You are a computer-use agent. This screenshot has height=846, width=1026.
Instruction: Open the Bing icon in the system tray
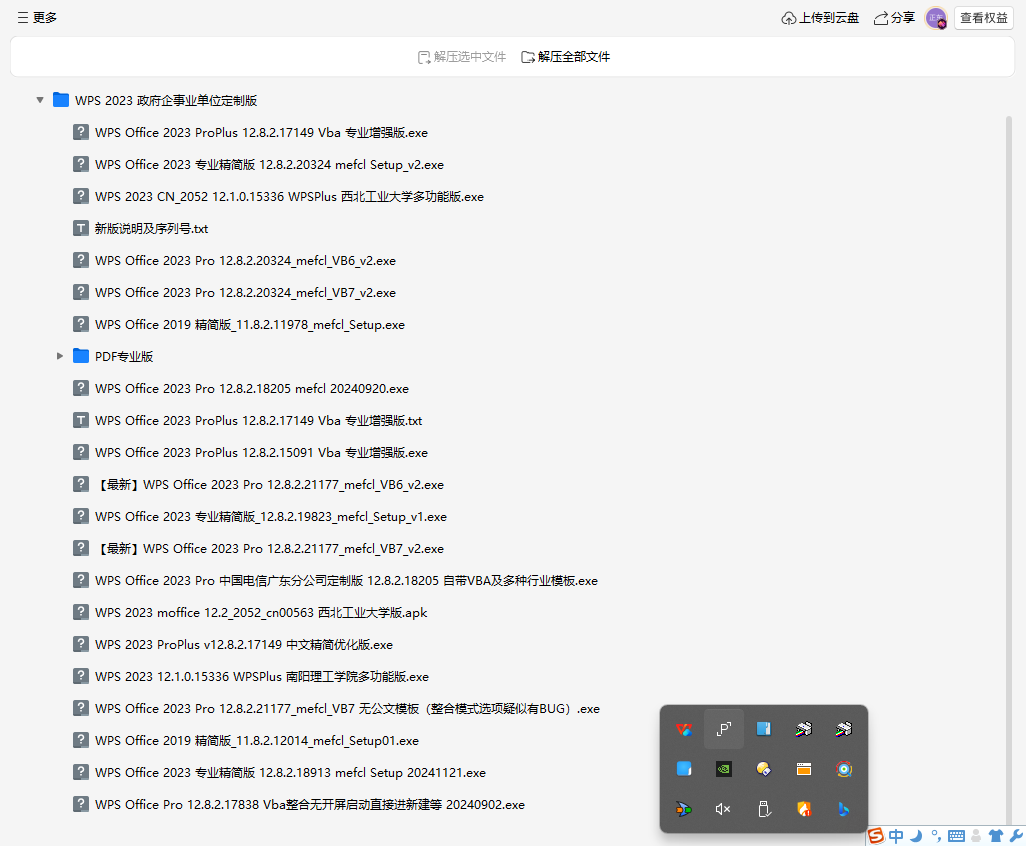(843, 809)
